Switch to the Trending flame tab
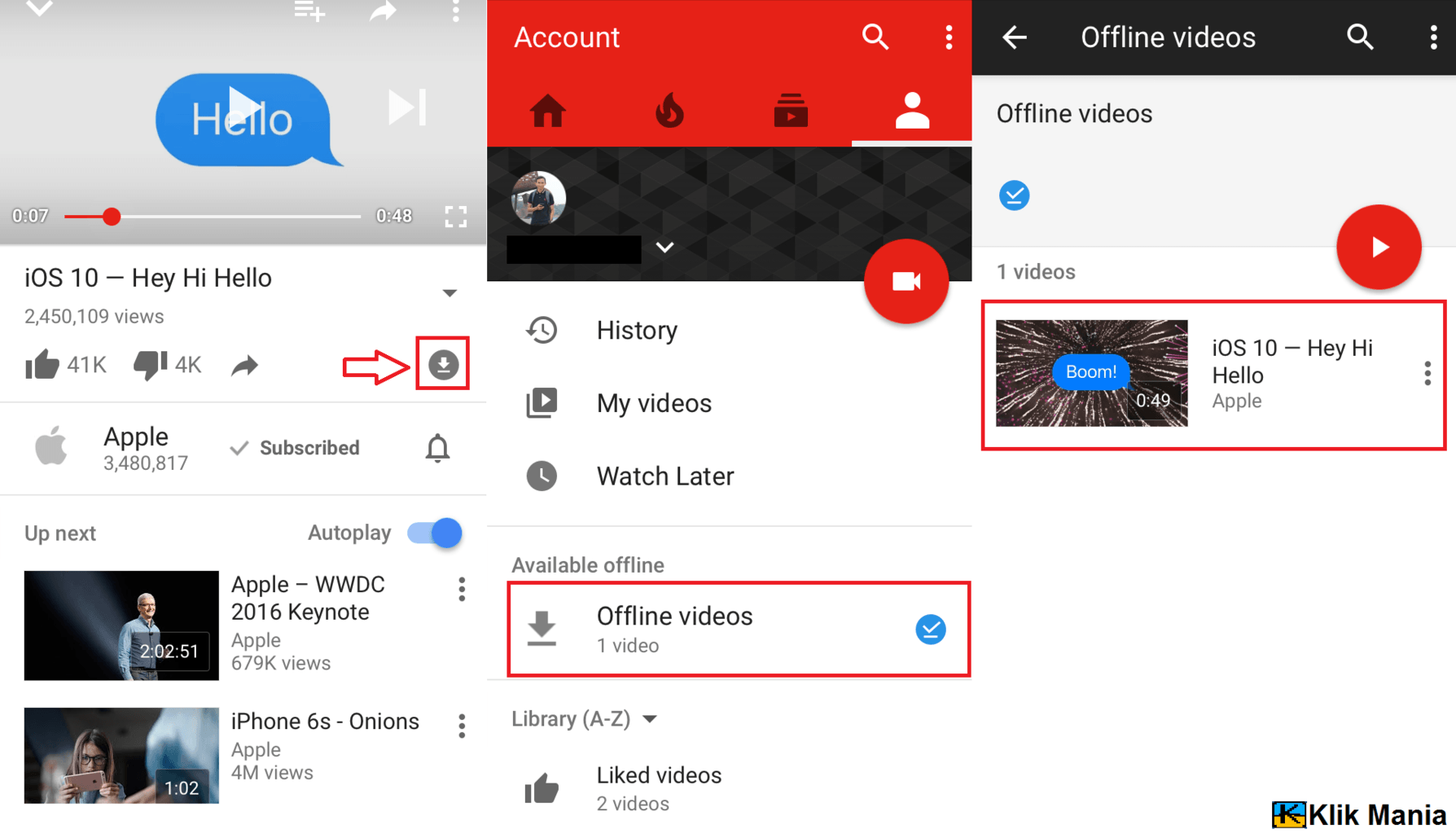The height and width of the screenshot is (834, 1456). click(669, 111)
